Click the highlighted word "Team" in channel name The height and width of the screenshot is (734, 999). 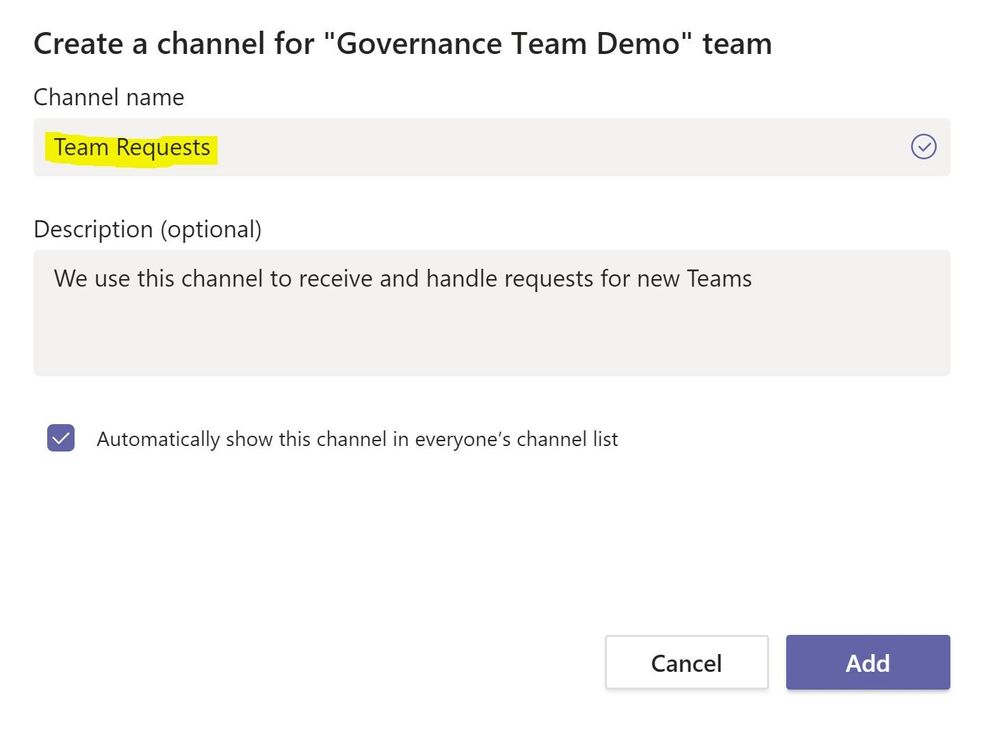pos(81,148)
